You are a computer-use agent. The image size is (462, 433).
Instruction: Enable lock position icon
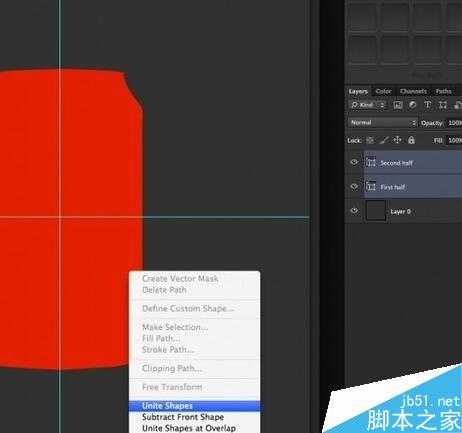397,140
